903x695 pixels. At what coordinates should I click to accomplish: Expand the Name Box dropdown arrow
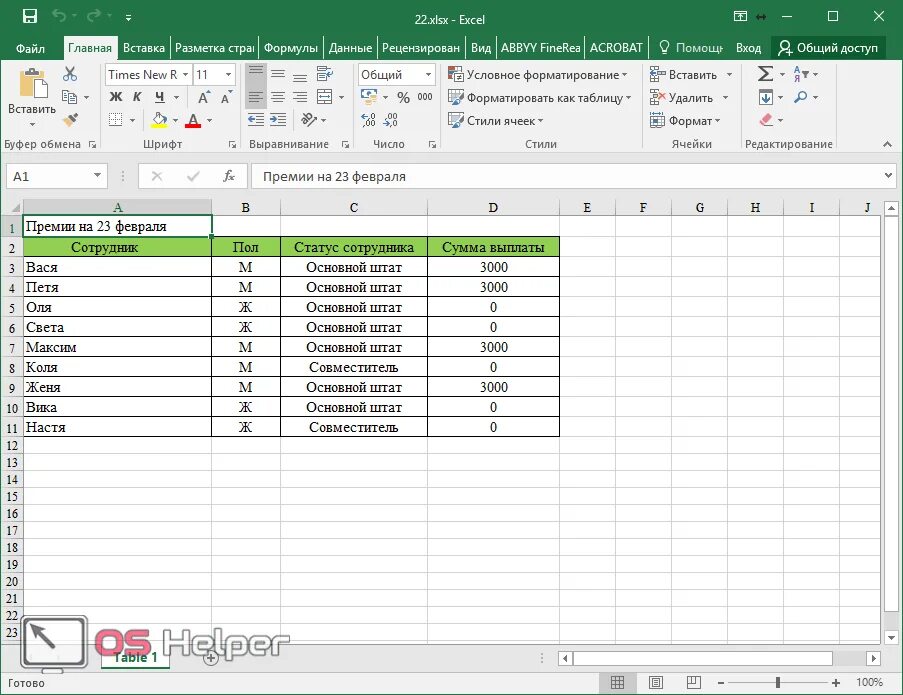[97, 176]
